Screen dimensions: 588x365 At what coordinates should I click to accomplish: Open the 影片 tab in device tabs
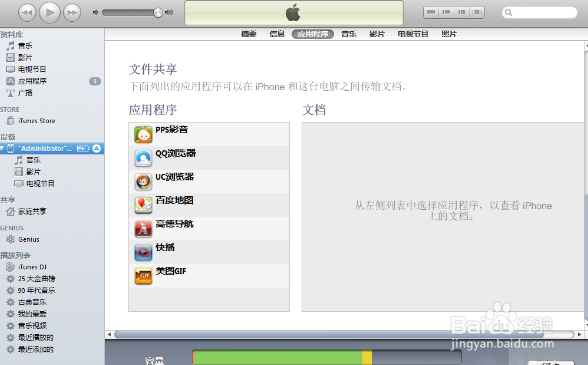pyautogui.click(x=377, y=34)
